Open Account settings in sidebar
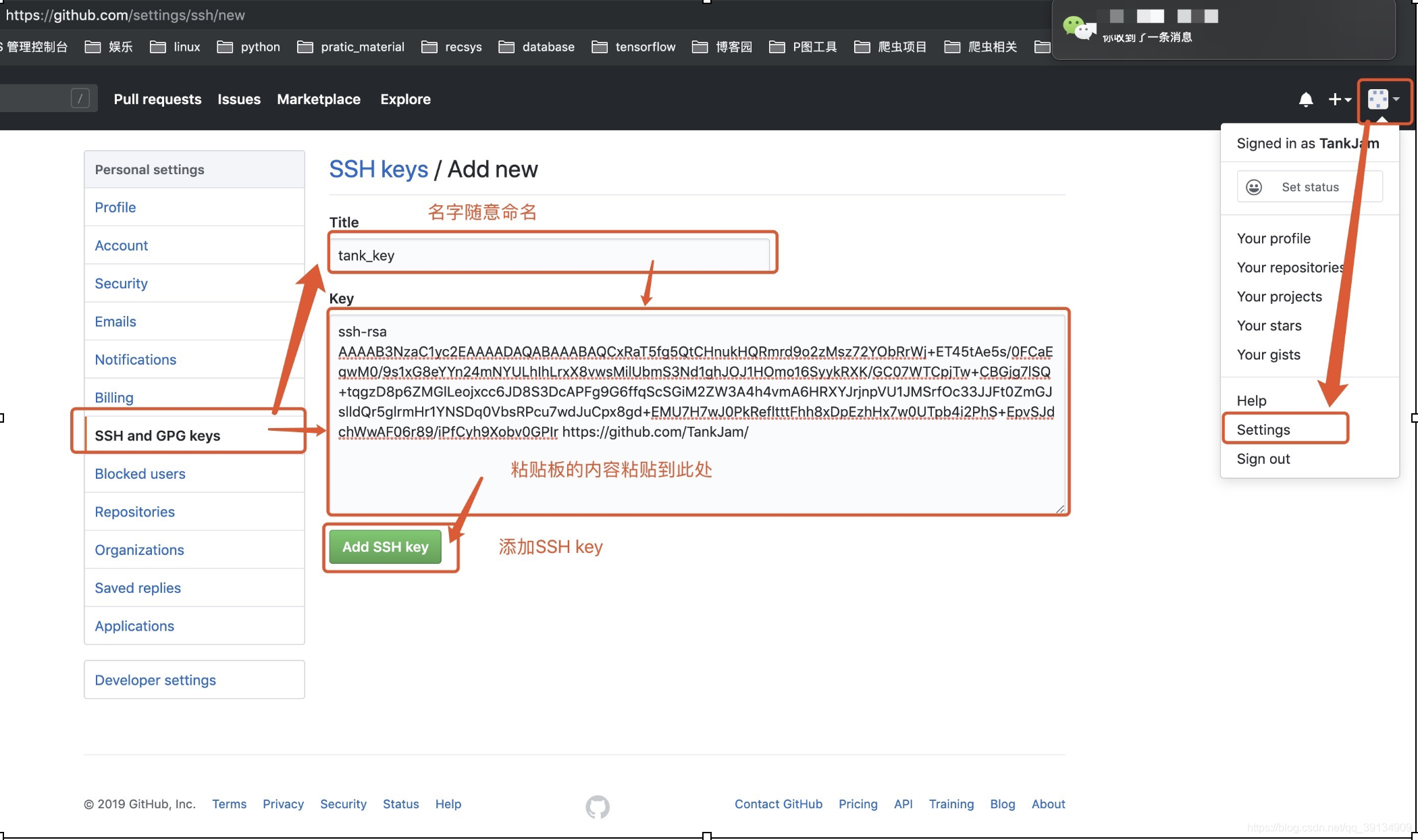 [194, 245]
